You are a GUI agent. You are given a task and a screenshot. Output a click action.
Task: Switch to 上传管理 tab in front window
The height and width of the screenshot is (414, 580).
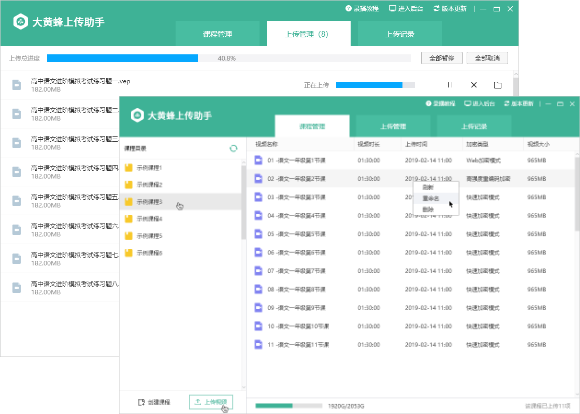pyautogui.click(x=393, y=126)
